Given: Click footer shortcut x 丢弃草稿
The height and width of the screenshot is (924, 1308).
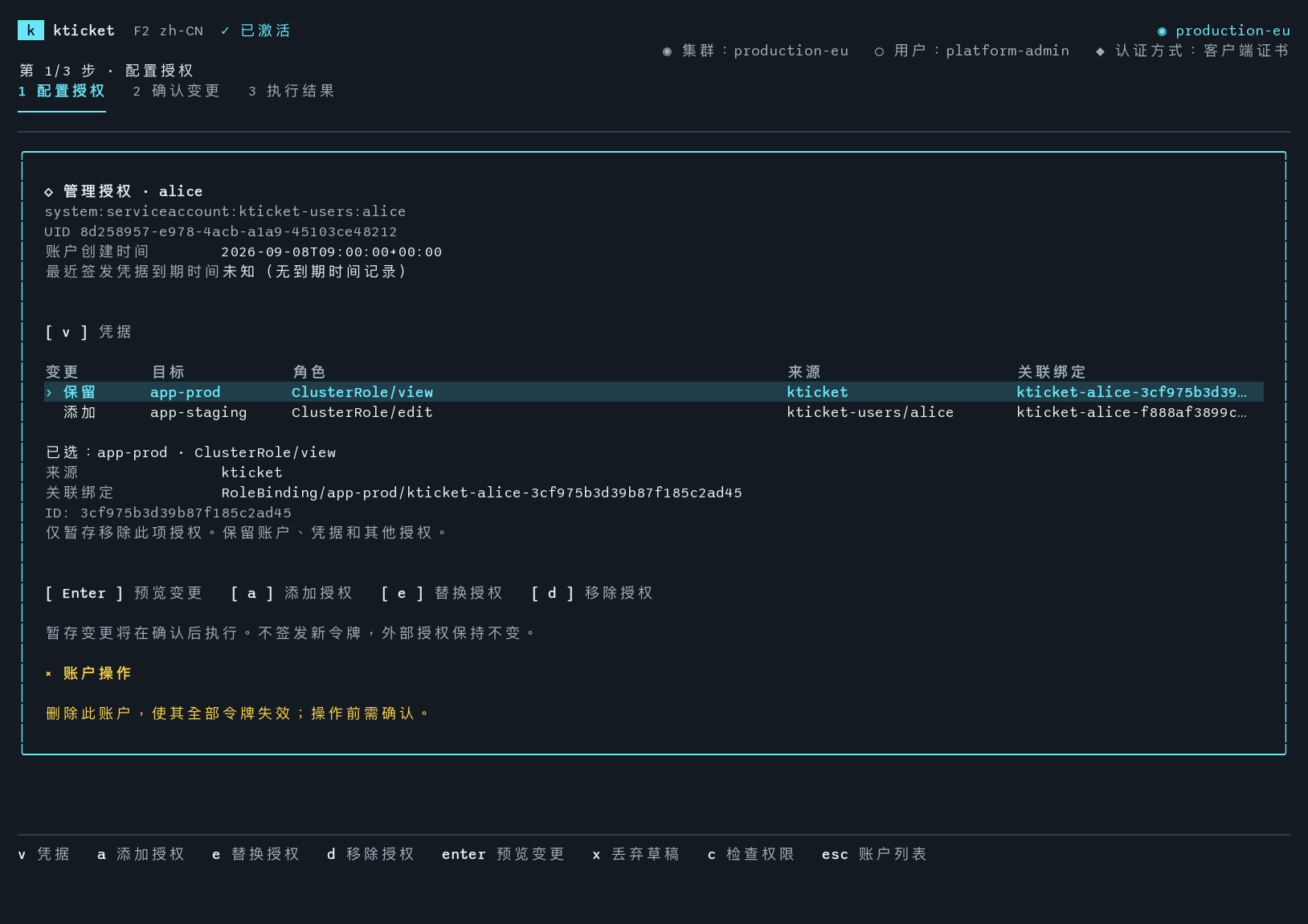Looking at the screenshot, I should [636, 854].
